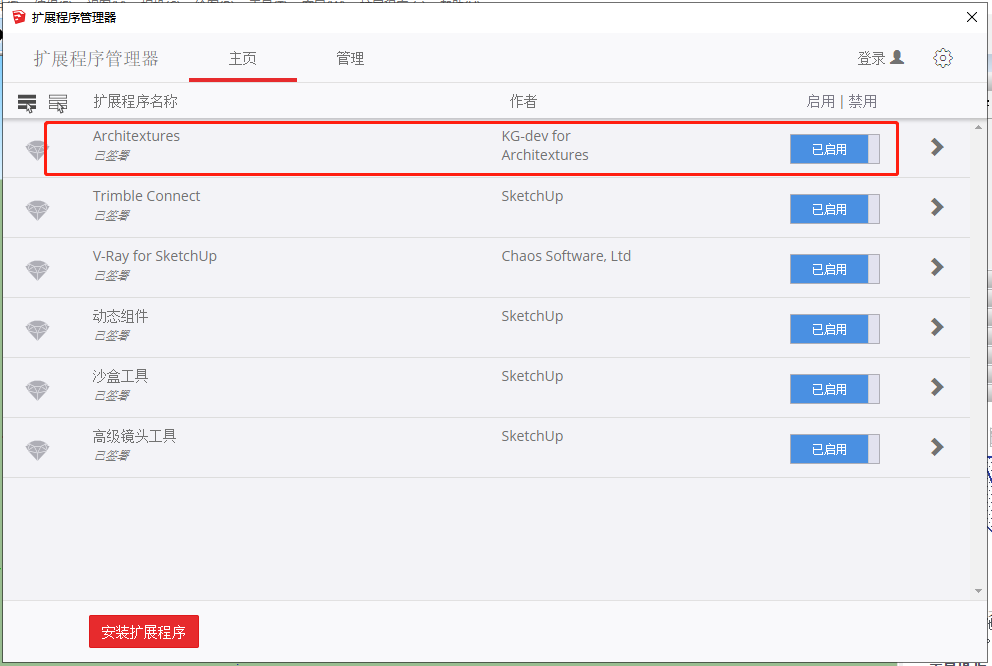992x666 pixels.
Task: Open details arrow for 沙盒工具
Action: (x=937, y=387)
